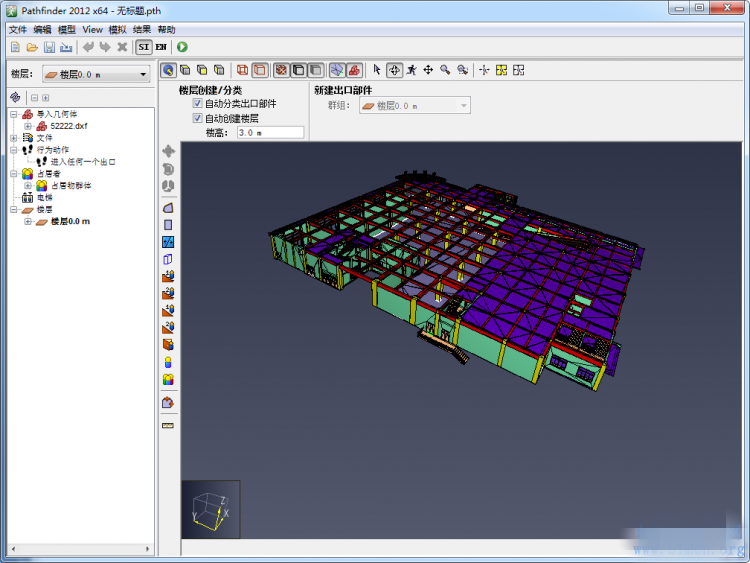This screenshot has height=563, width=750.
Task: Select 进入任何一个出口 behavior item
Action: (82, 161)
